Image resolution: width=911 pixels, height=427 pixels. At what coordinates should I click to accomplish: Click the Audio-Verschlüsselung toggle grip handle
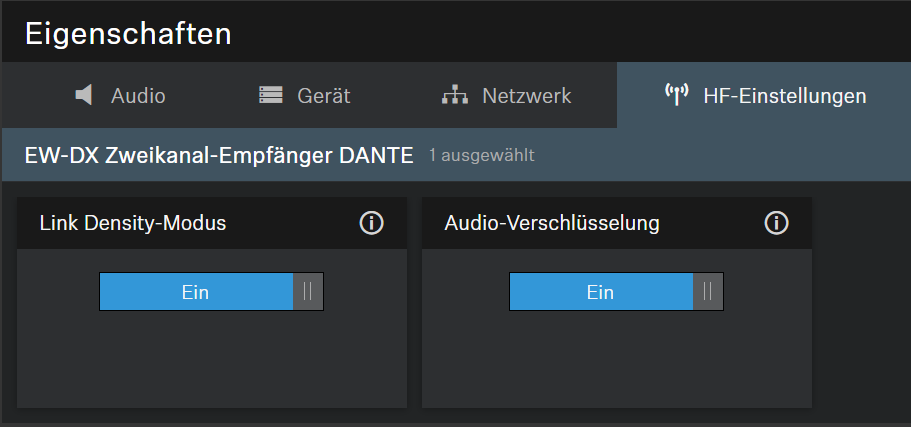pyautogui.click(x=708, y=292)
